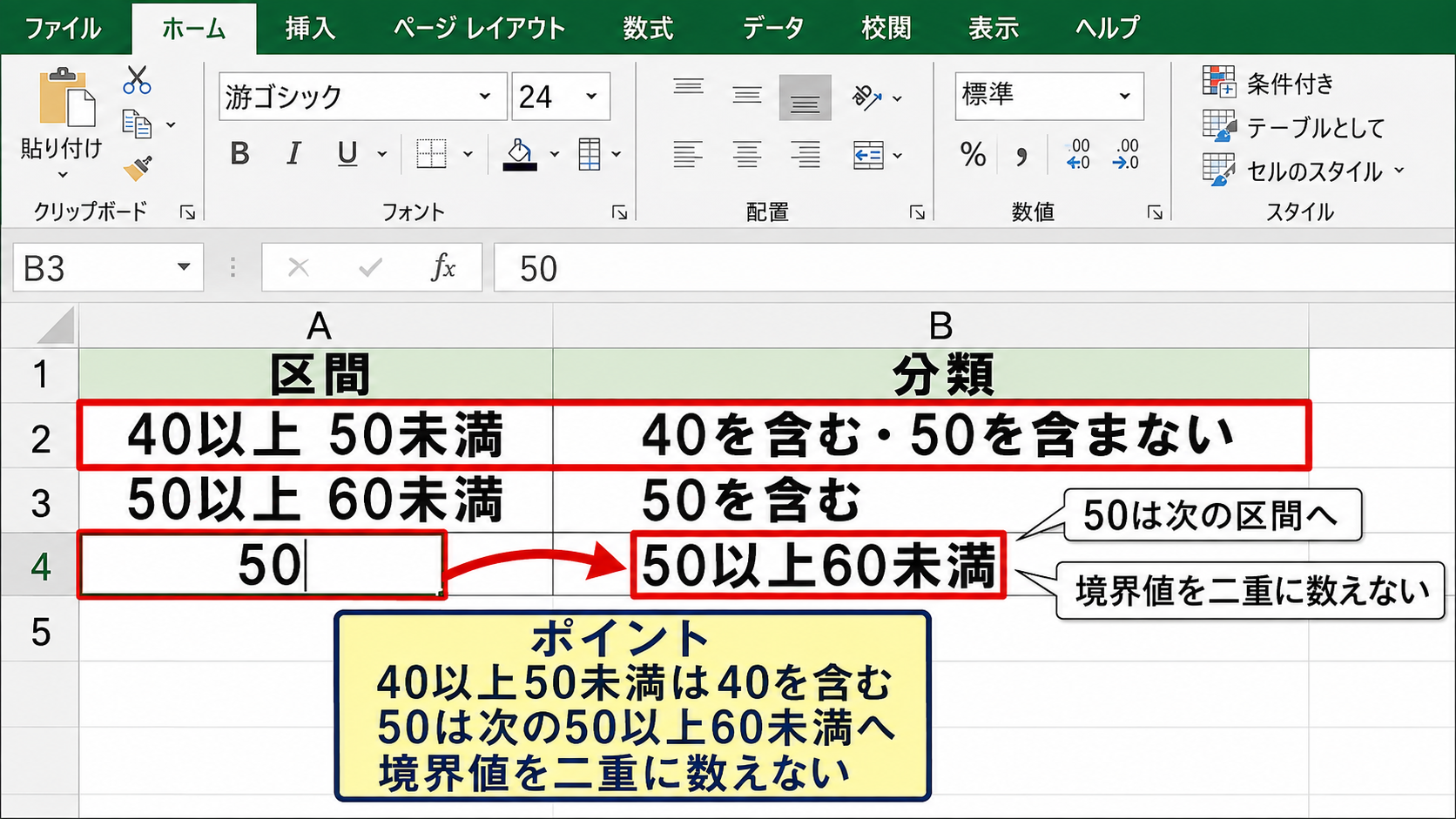The width and height of the screenshot is (1456, 819).
Task: Toggle underline formatting
Action: pos(347,154)
